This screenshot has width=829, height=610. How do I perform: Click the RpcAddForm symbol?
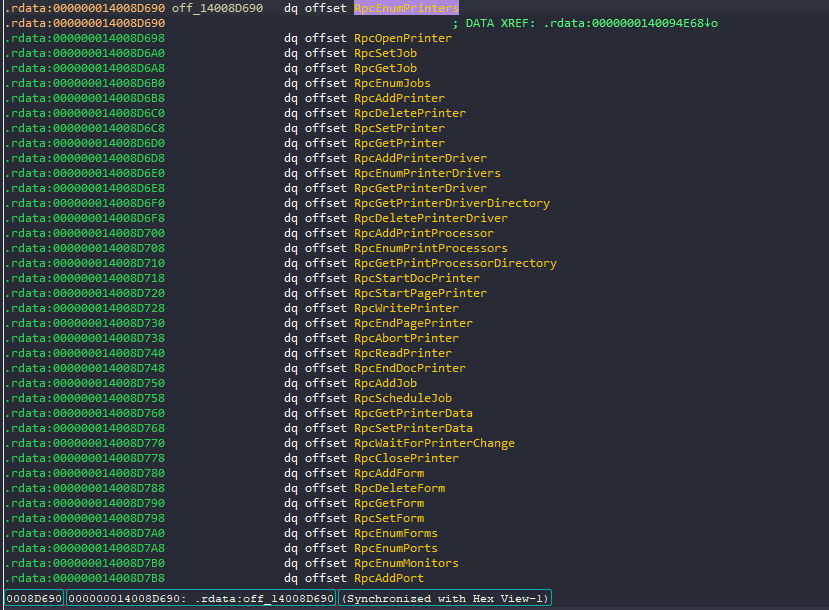(389, 473)
